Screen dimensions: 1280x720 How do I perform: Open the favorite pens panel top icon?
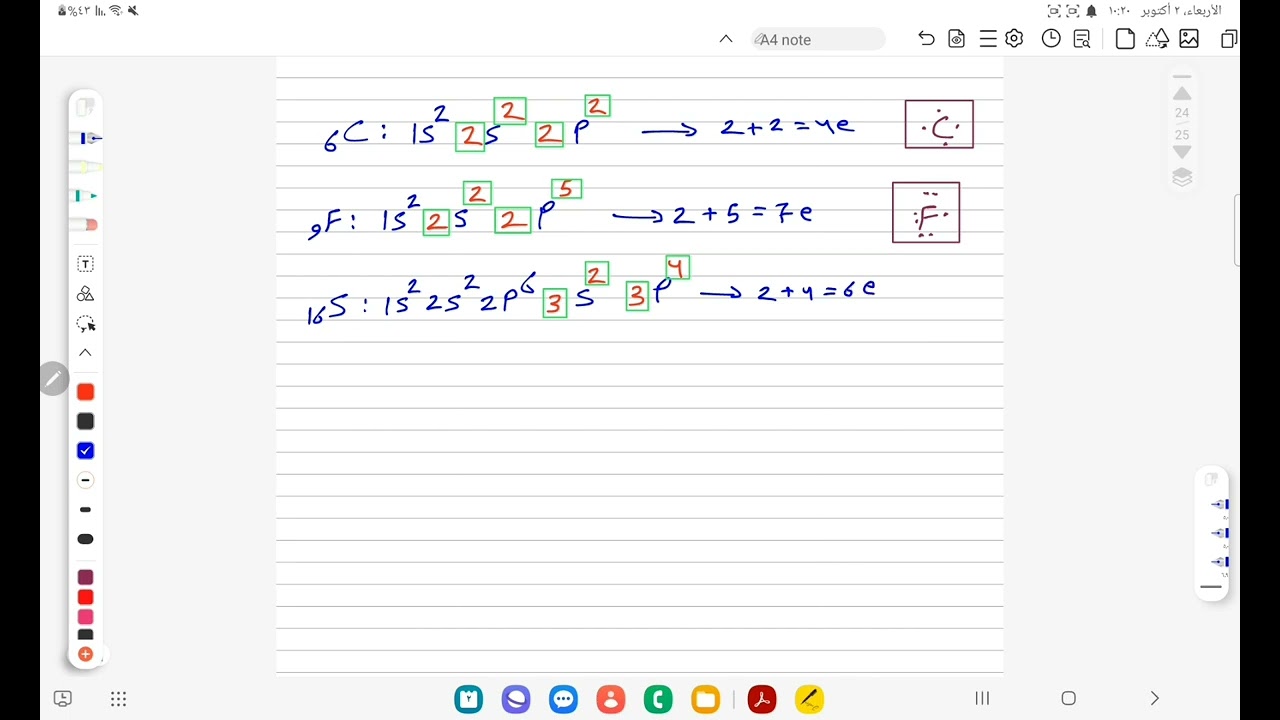(1212, 480)
